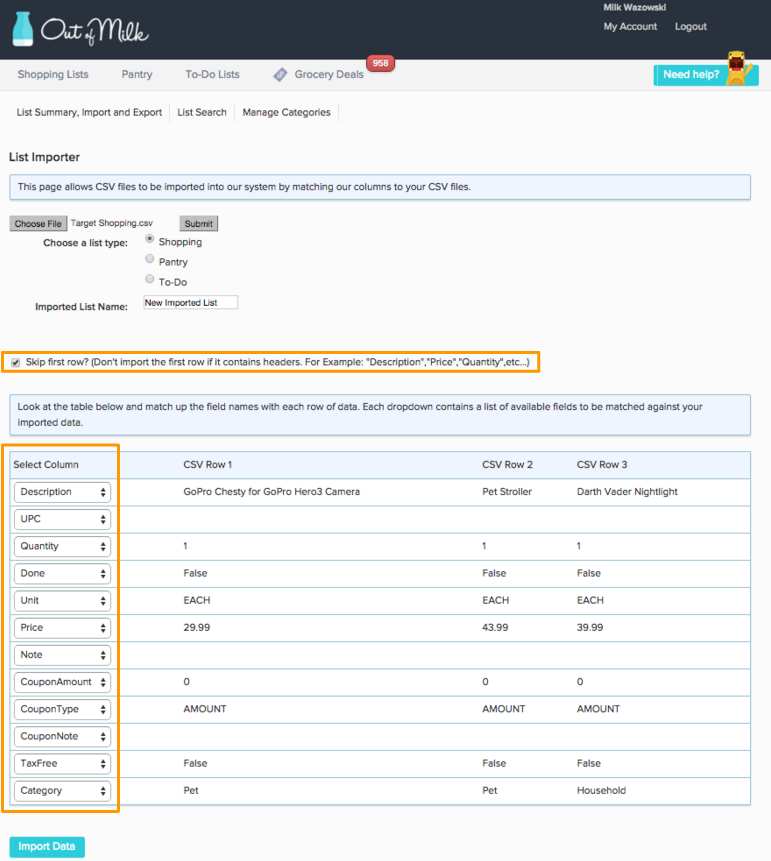Select the To-Do list type radio button
The image size is (771, 861).
(149, 279)
